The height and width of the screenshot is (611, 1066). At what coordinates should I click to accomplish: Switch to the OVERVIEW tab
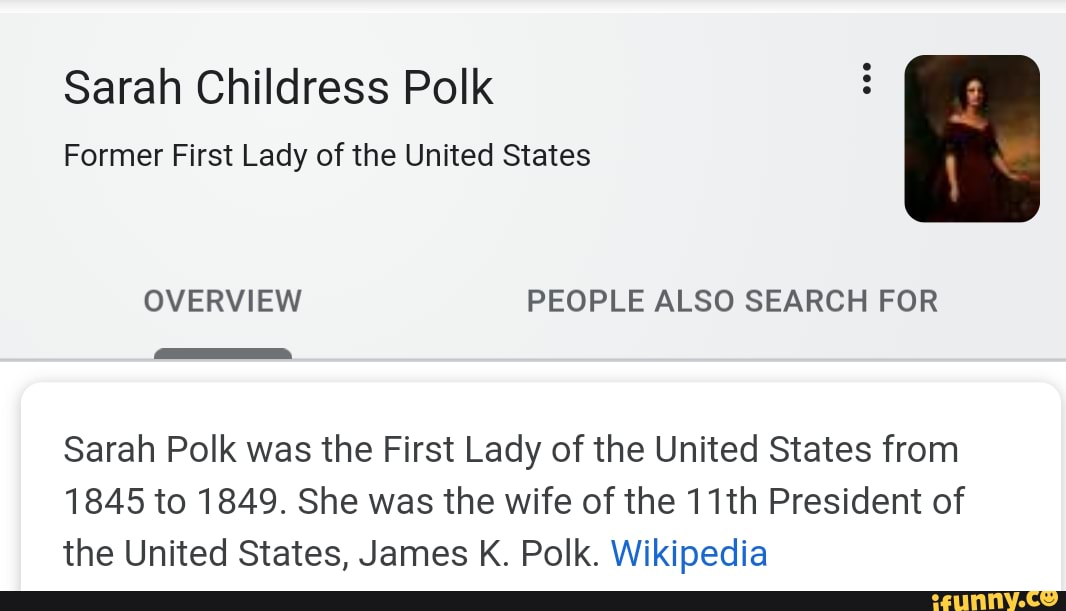click(222, 301)
